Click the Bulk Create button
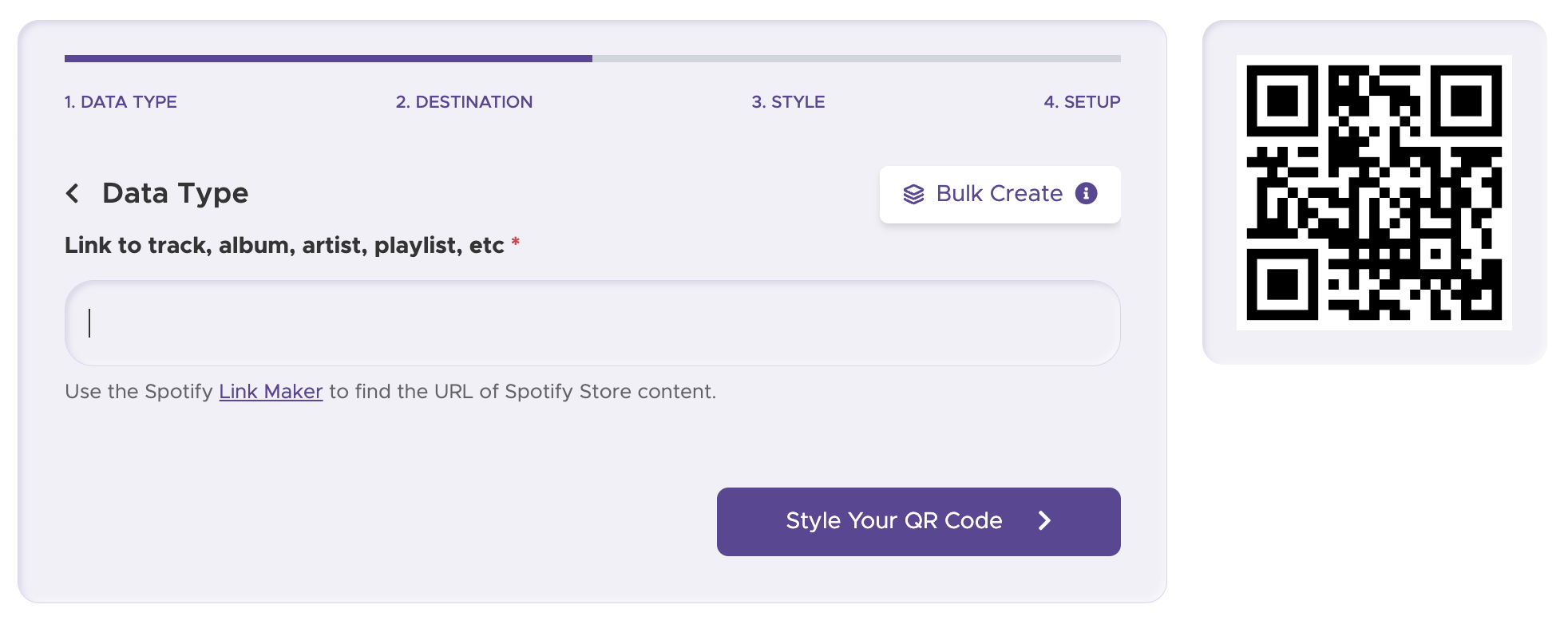 [1000, 194]
